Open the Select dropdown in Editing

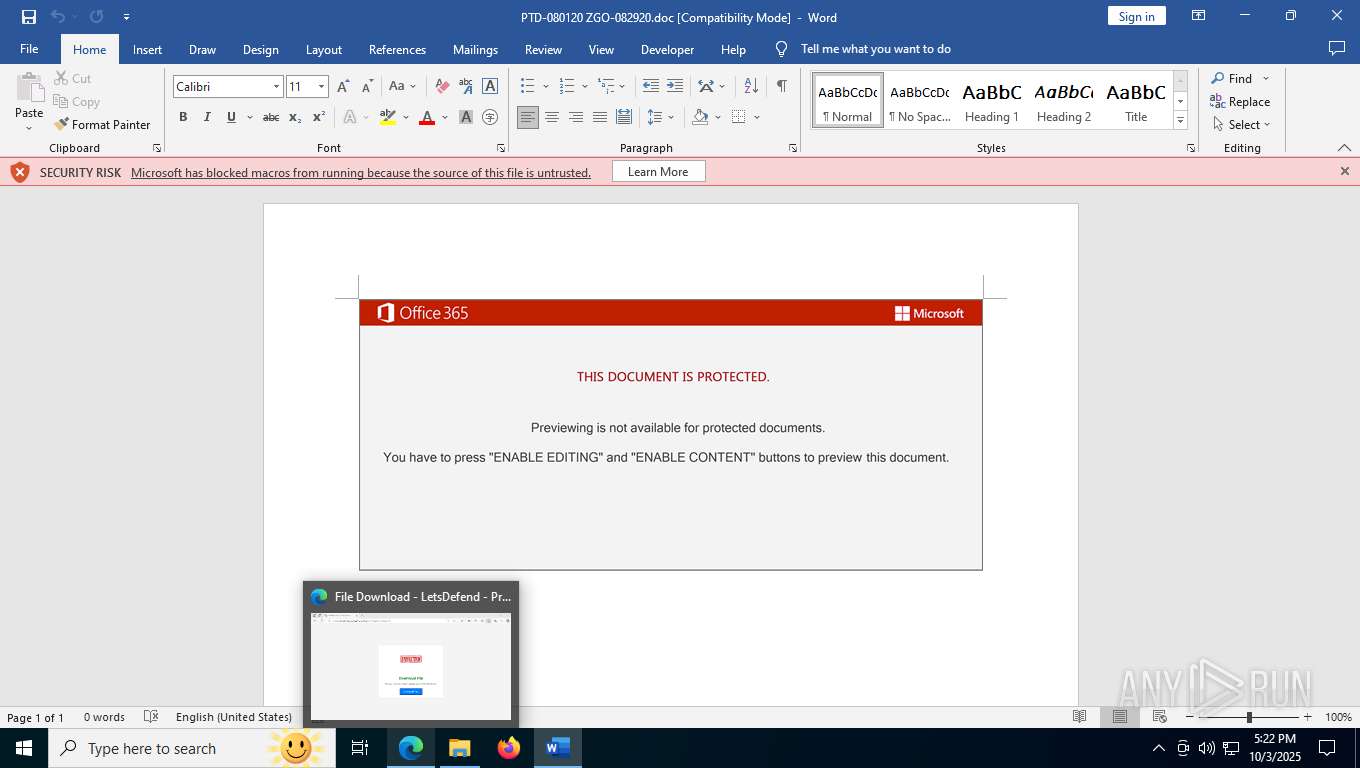point(1241,125)
